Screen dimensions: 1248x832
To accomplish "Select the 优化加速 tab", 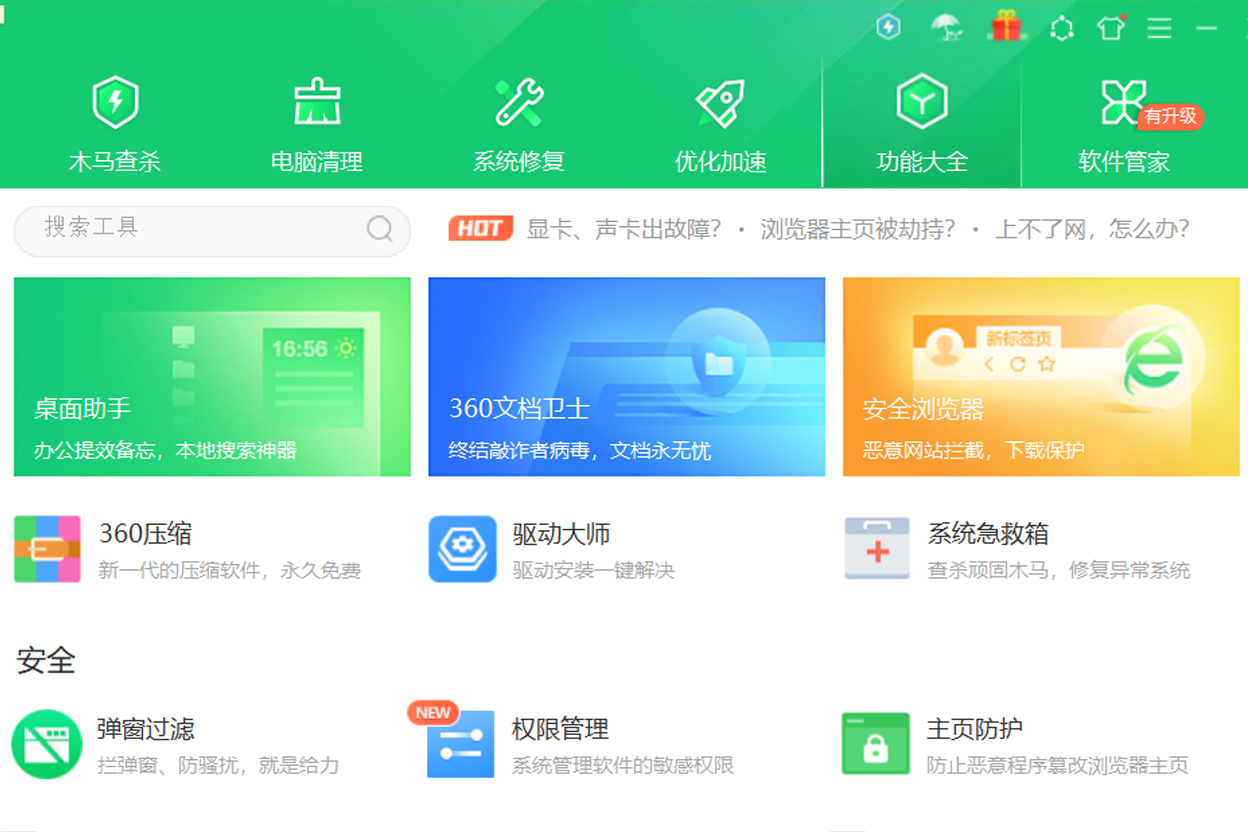I will pos(721,125).
